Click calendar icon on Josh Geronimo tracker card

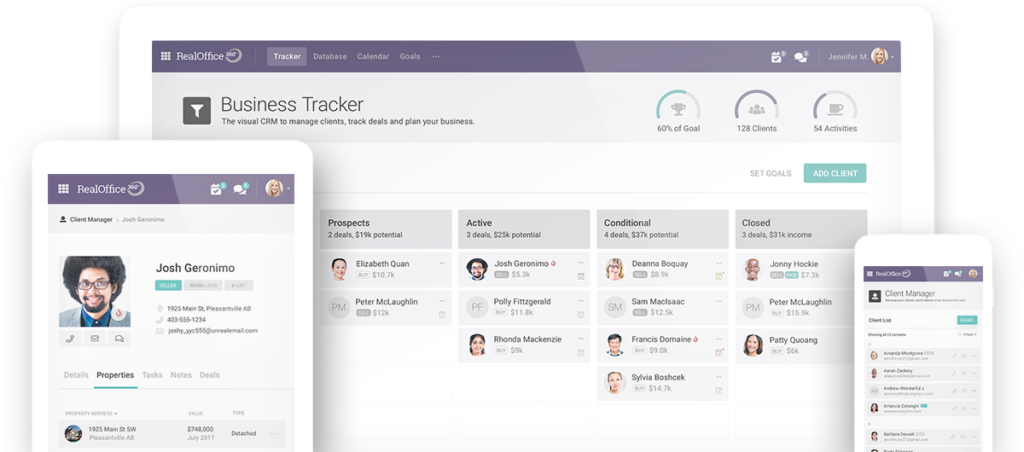tap(581, 276)
